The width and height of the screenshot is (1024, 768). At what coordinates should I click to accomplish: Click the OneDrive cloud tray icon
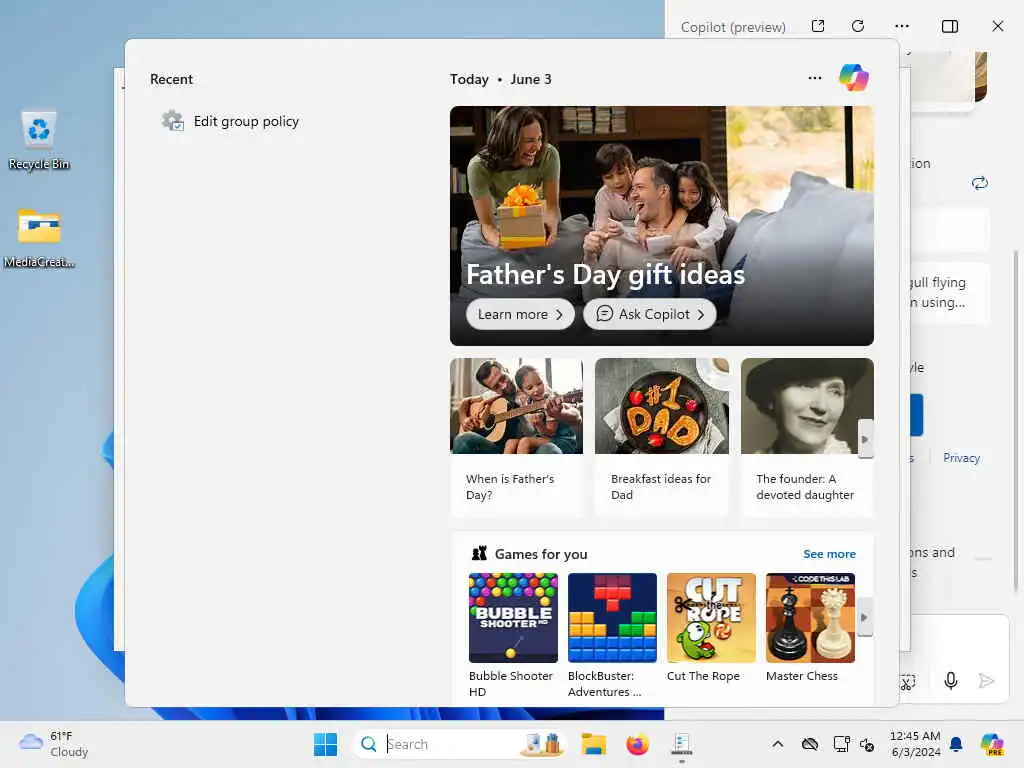click(x=810, y=744)
